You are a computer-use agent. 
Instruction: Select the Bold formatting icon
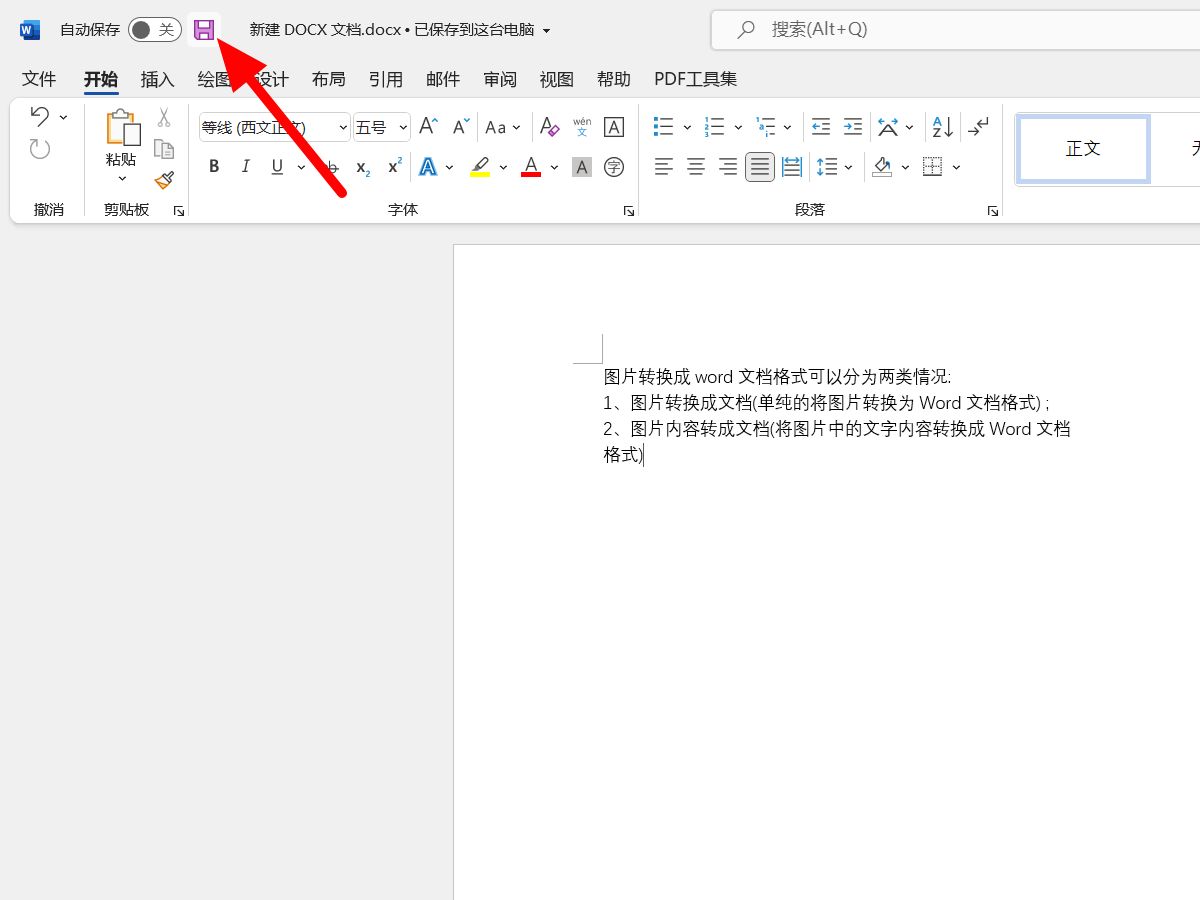click(213, 166)
